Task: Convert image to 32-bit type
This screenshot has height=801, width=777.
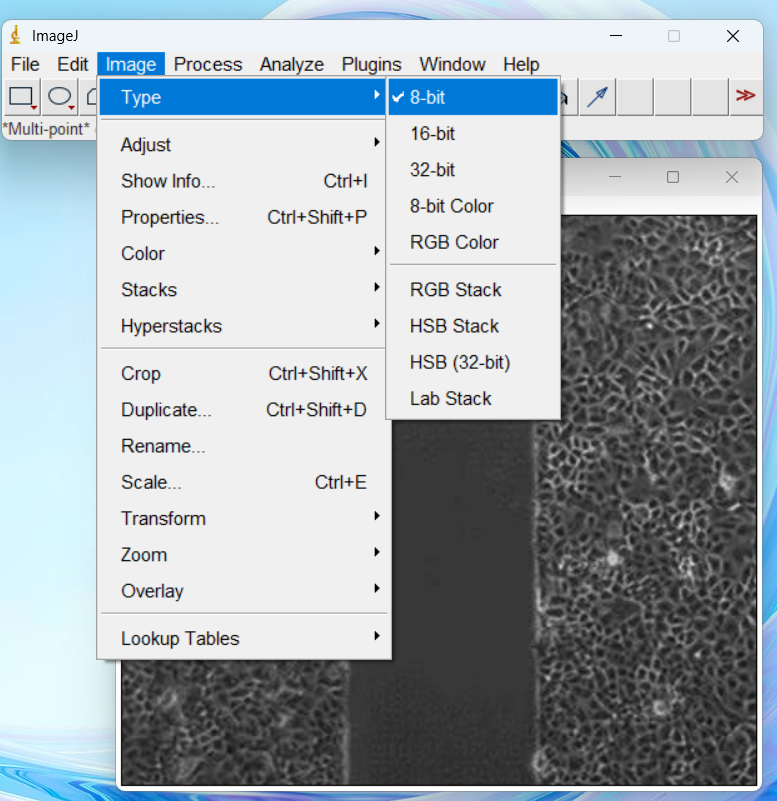Action: 473,170
